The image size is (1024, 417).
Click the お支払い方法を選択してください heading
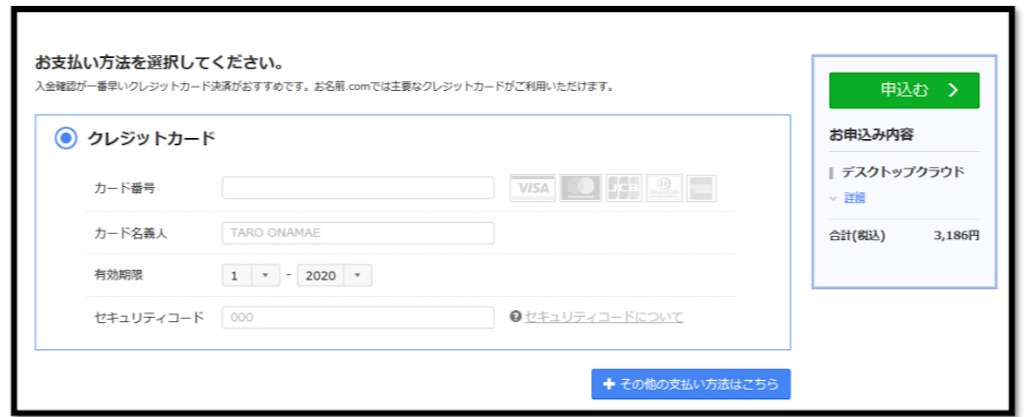(159, 64)
